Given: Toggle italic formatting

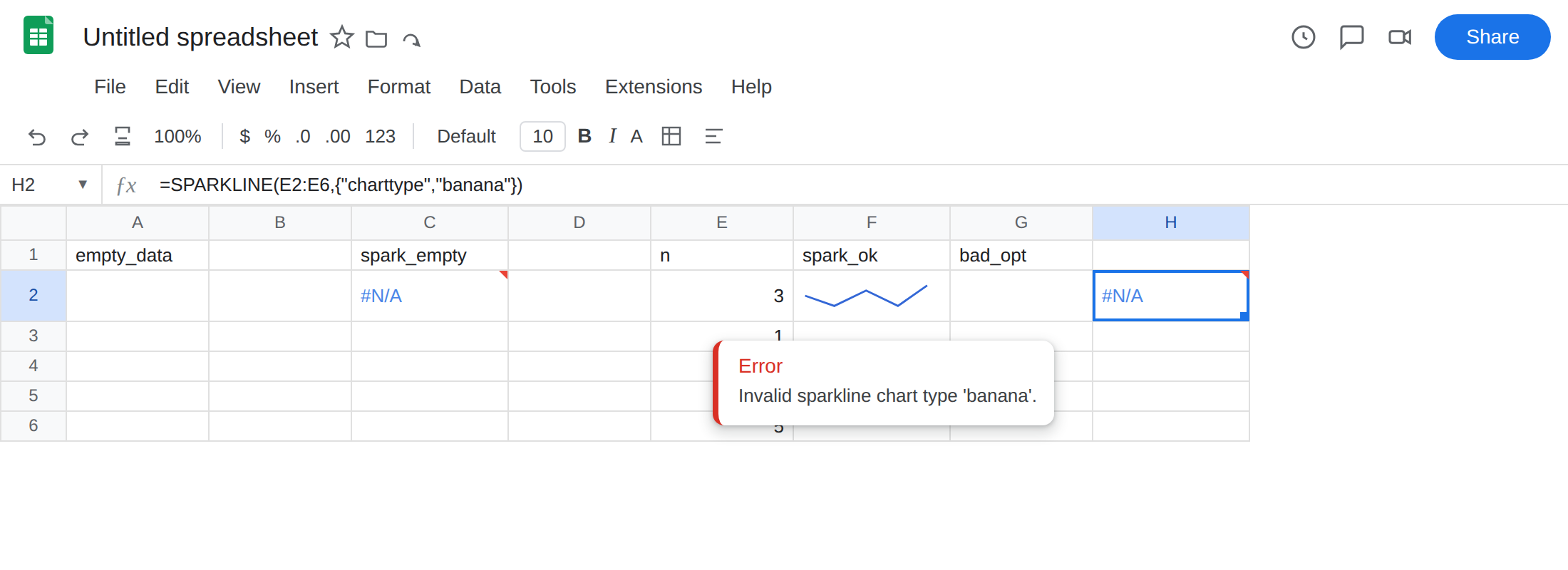Looking at the screenshot, I should (612, 136).
